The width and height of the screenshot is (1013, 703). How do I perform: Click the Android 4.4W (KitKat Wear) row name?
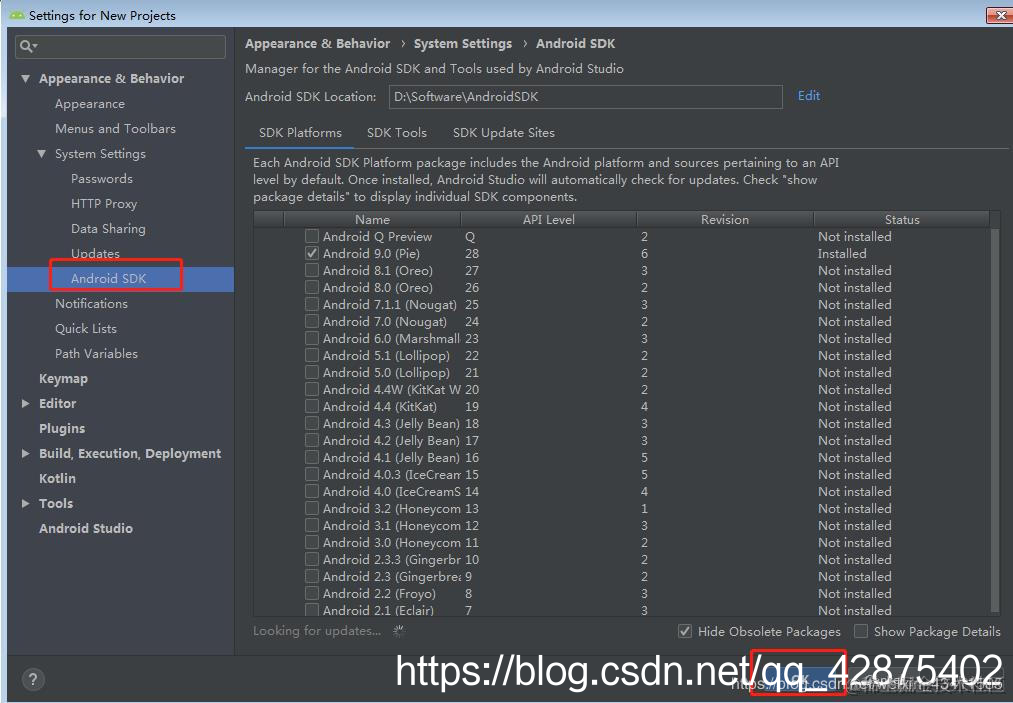392,390
